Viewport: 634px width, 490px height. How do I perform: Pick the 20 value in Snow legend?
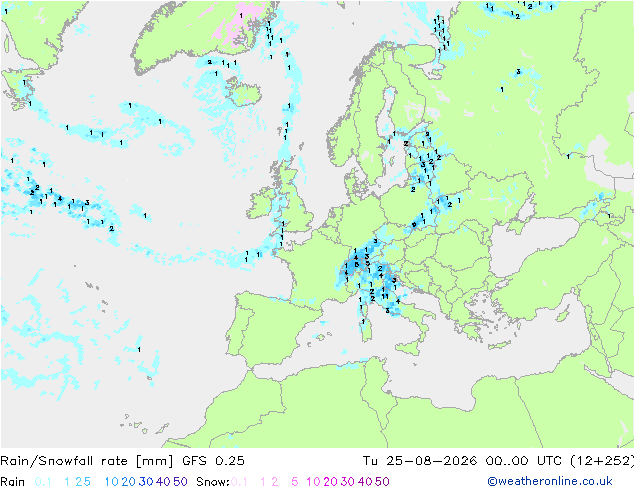tap(330, 482)
